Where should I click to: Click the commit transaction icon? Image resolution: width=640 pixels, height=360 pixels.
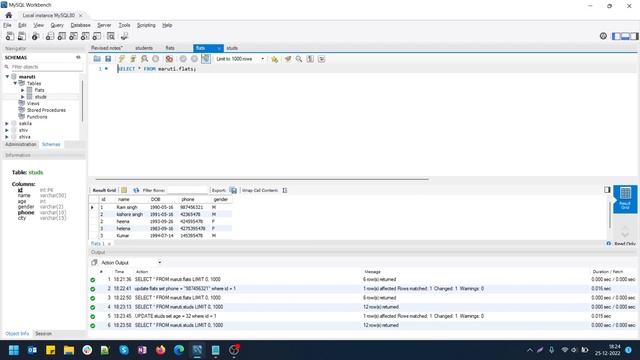183,59
